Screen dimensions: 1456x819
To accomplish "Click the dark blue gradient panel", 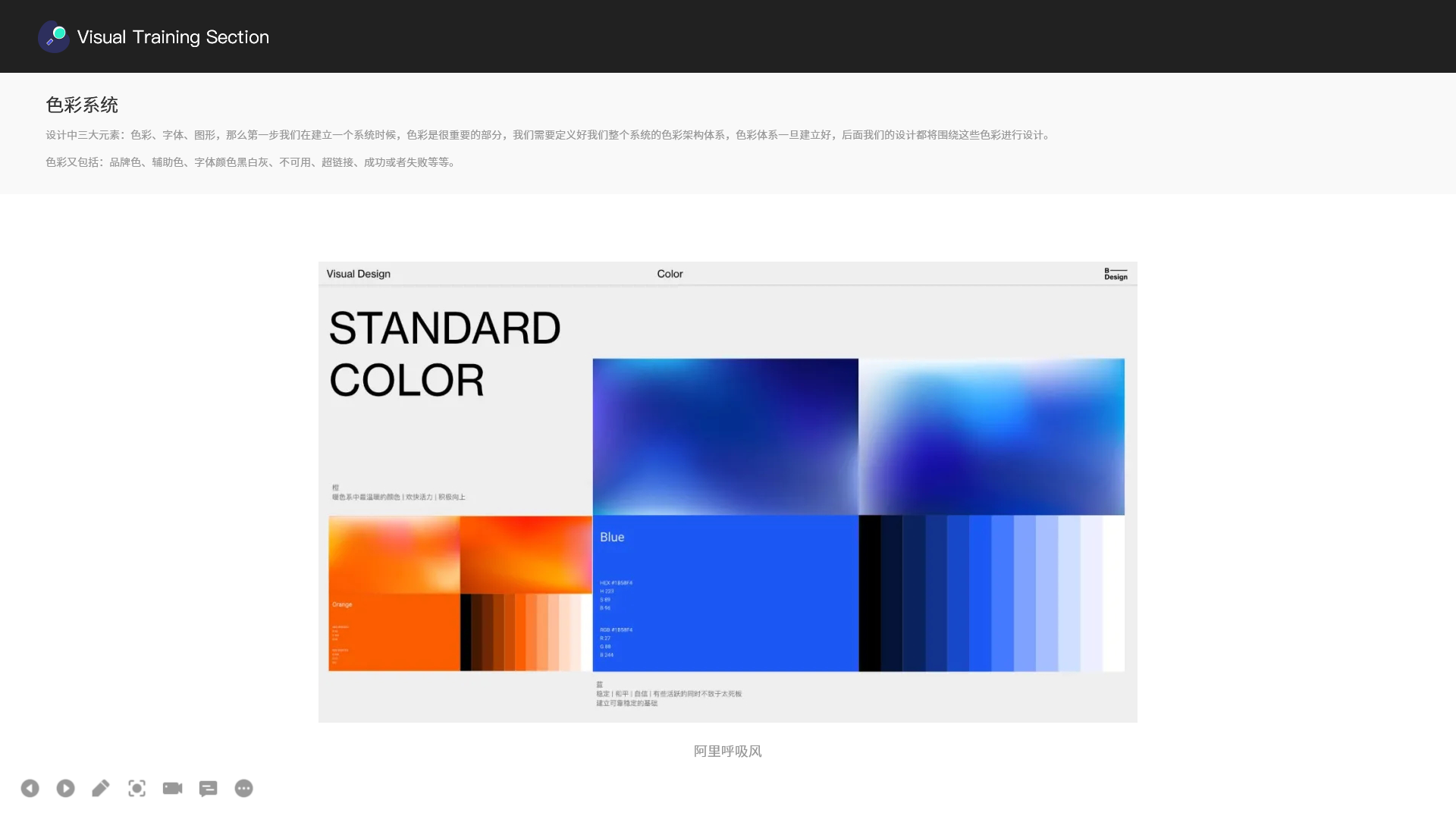I will [x=725, y=437].
